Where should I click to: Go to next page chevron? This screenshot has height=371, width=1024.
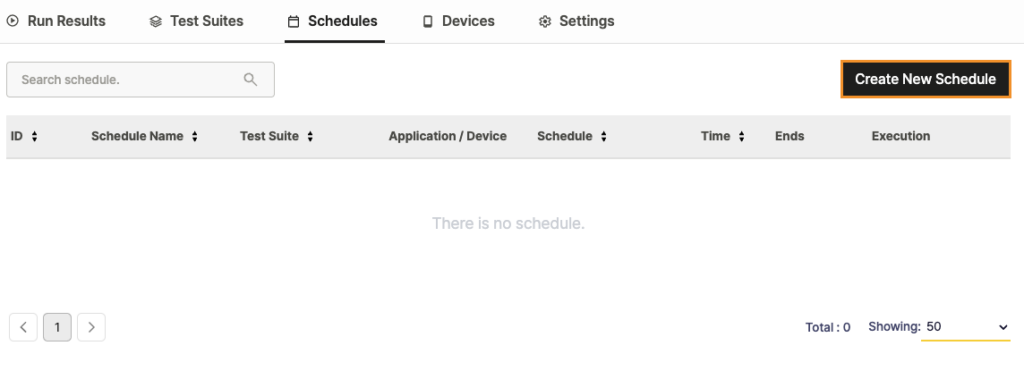click(x=91, y=327)
